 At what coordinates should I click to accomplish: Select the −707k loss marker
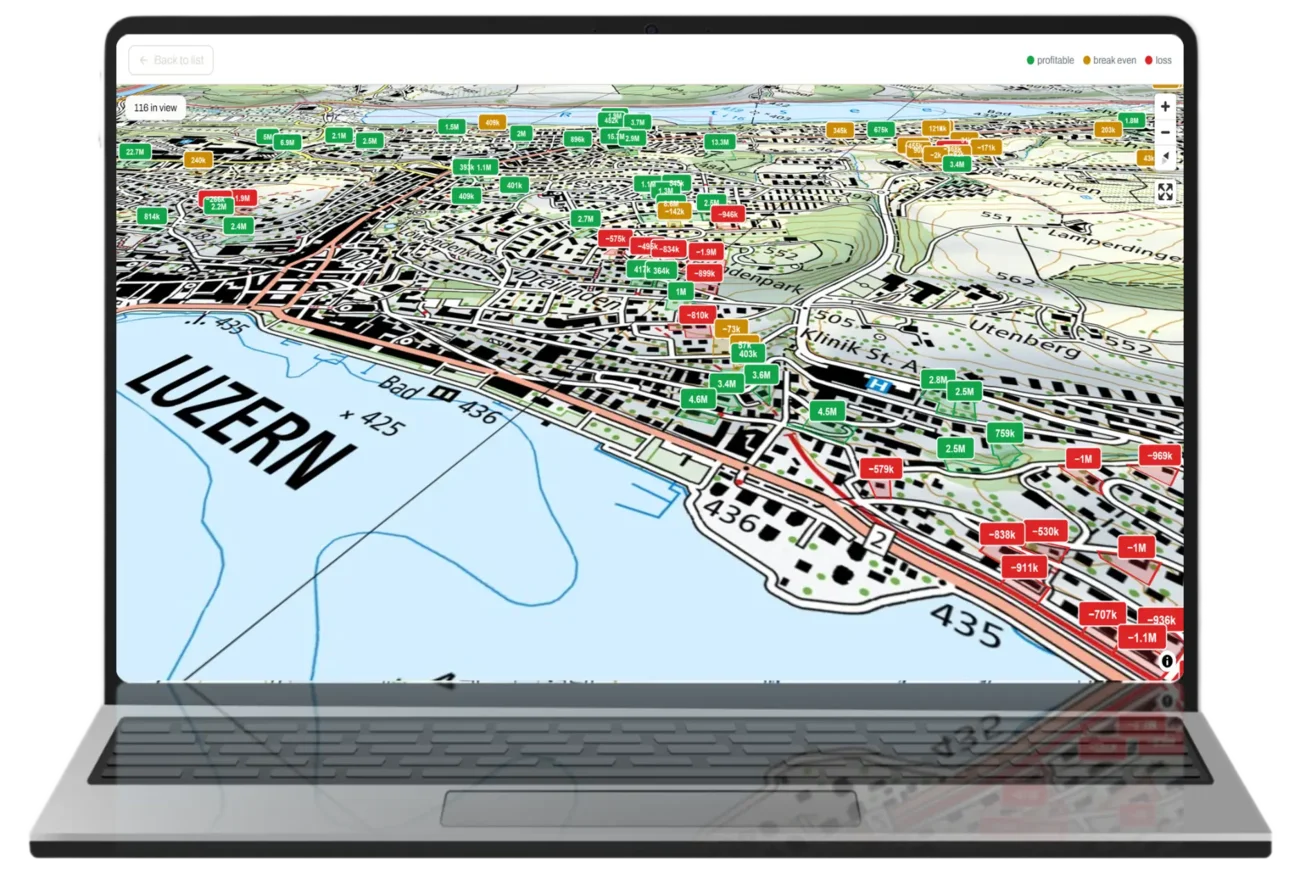1103,614
